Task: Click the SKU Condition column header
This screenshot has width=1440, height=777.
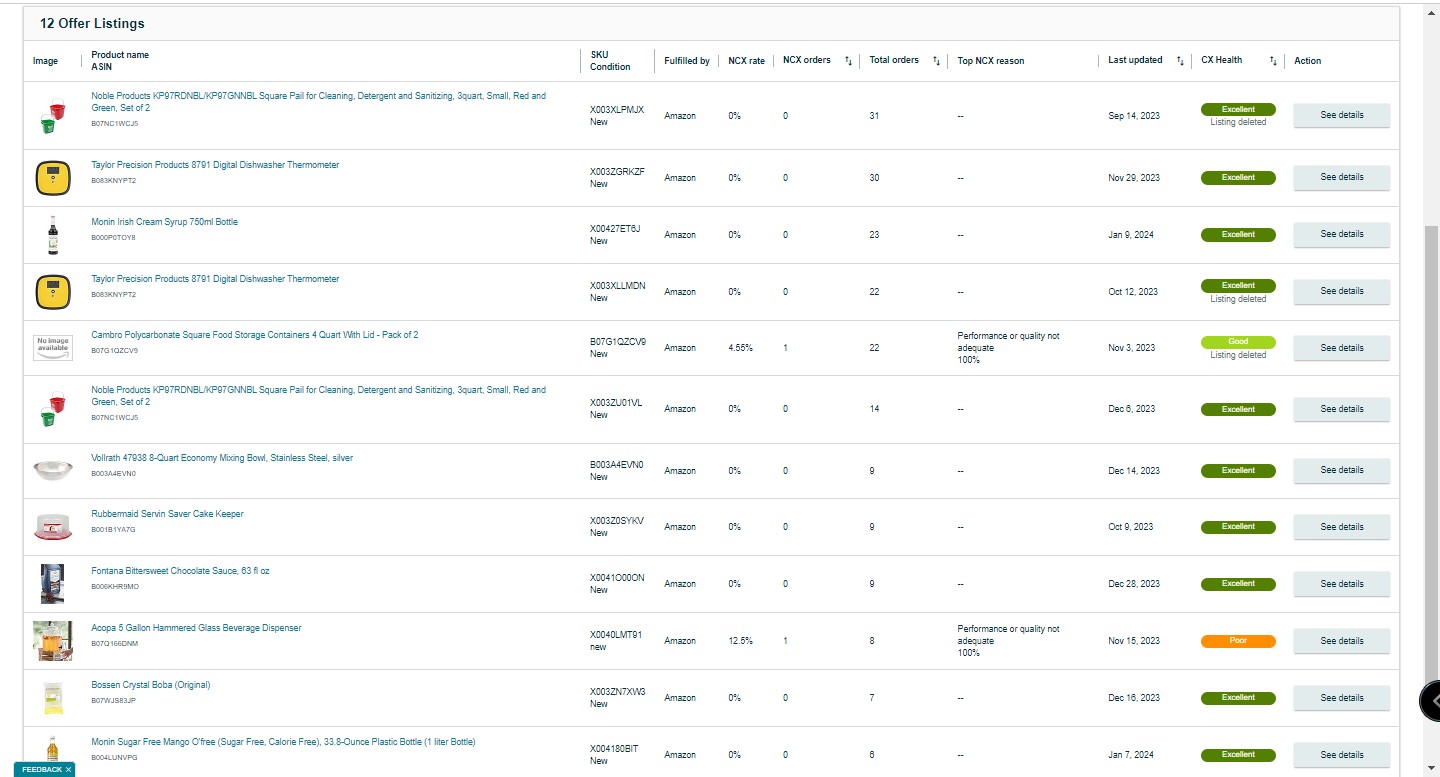Action: [610, 61]
